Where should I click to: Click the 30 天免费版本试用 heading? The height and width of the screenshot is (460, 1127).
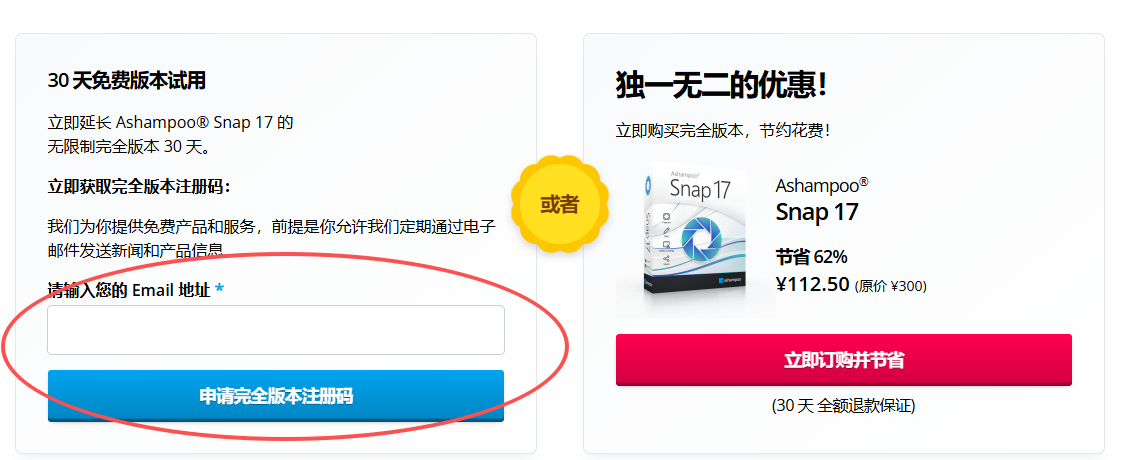pos(126,81)
